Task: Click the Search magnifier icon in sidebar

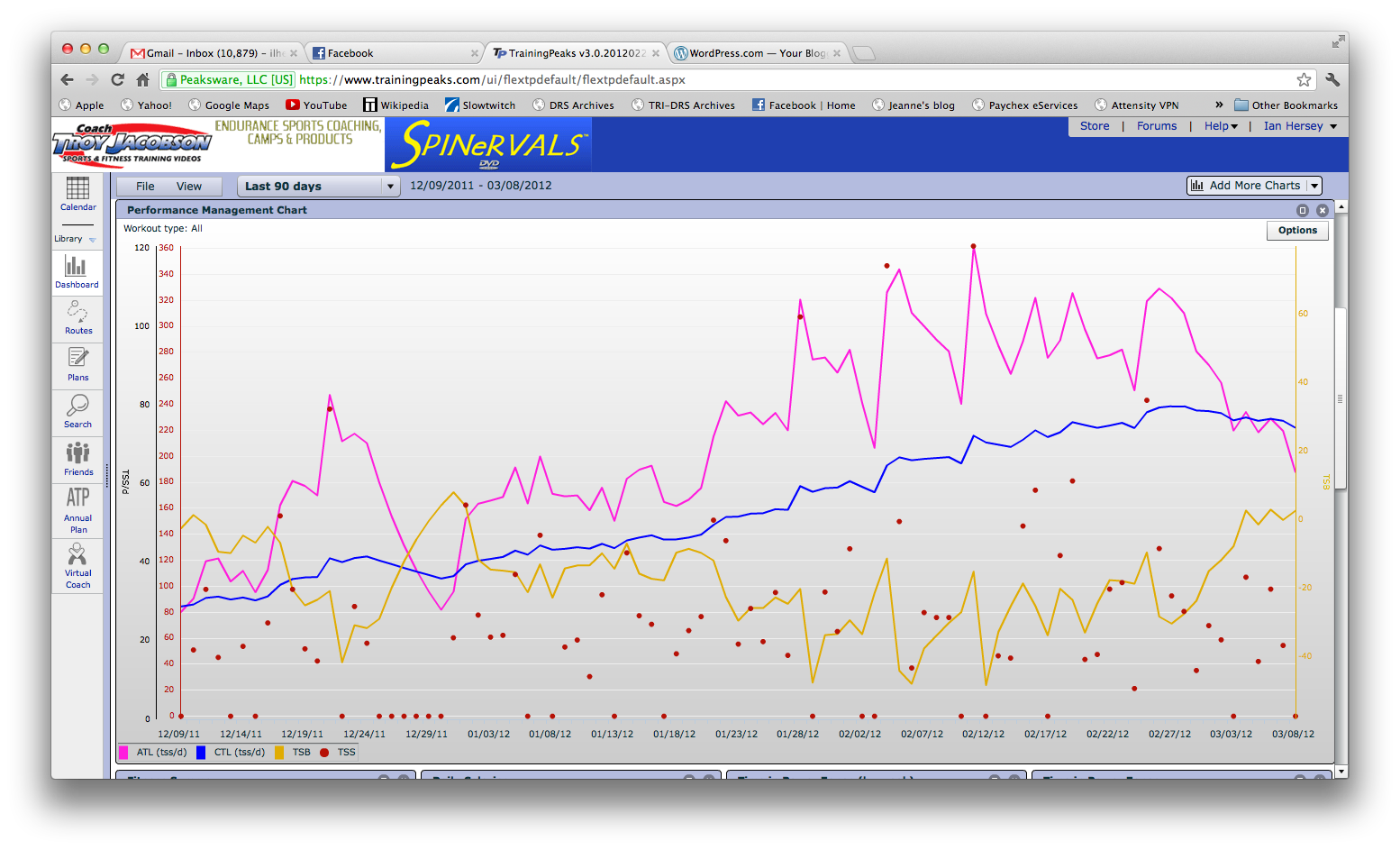Action: click(77, 406)
